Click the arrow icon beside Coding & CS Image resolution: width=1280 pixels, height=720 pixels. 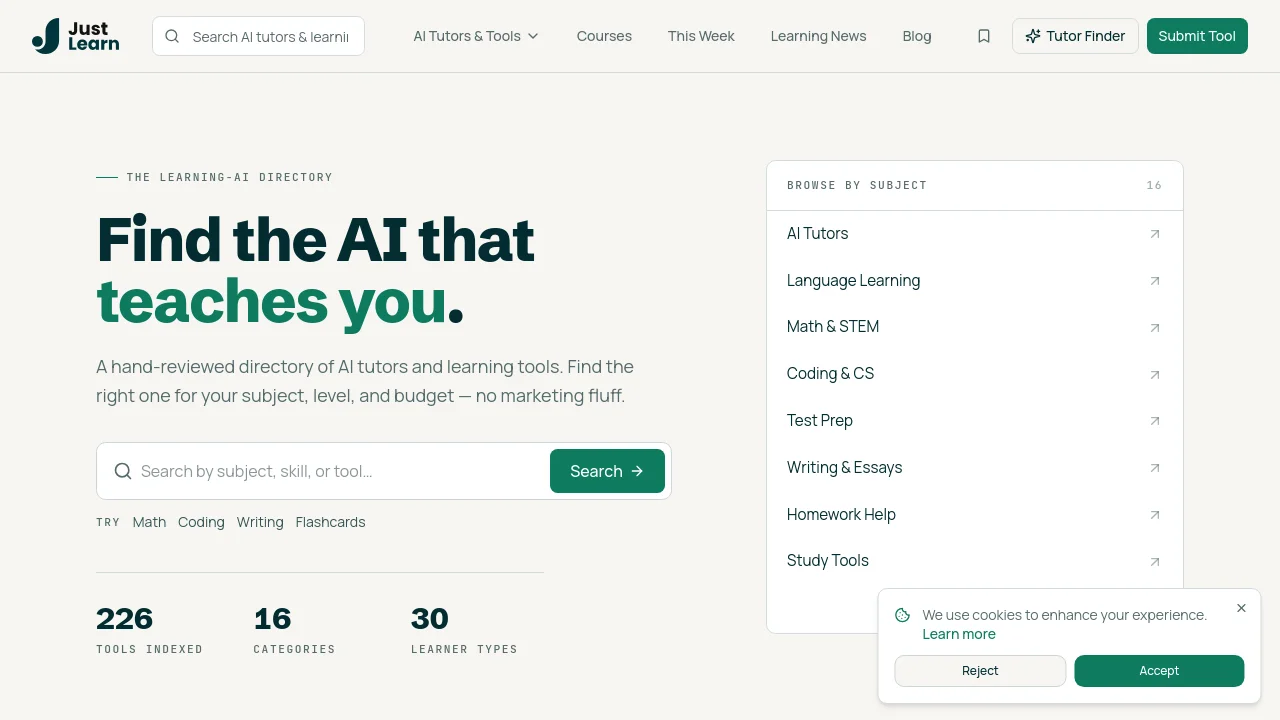click(1155, 374)
